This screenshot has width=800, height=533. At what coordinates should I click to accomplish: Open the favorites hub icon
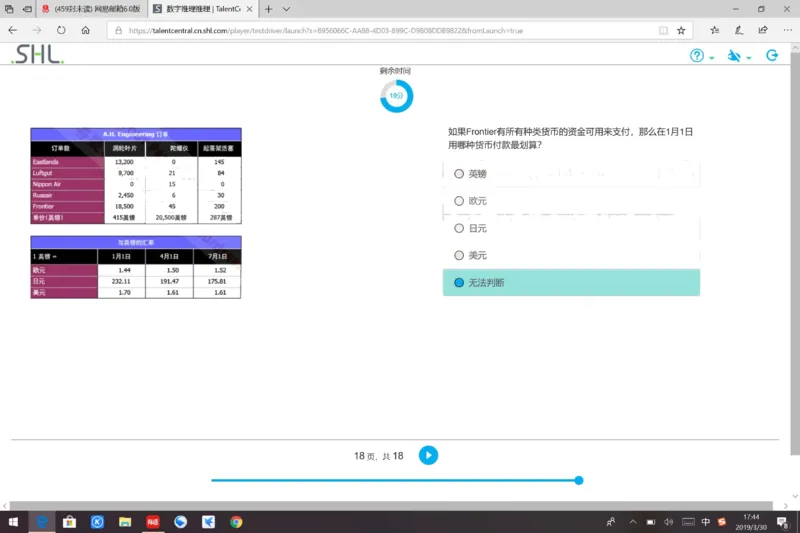(715, 30)
